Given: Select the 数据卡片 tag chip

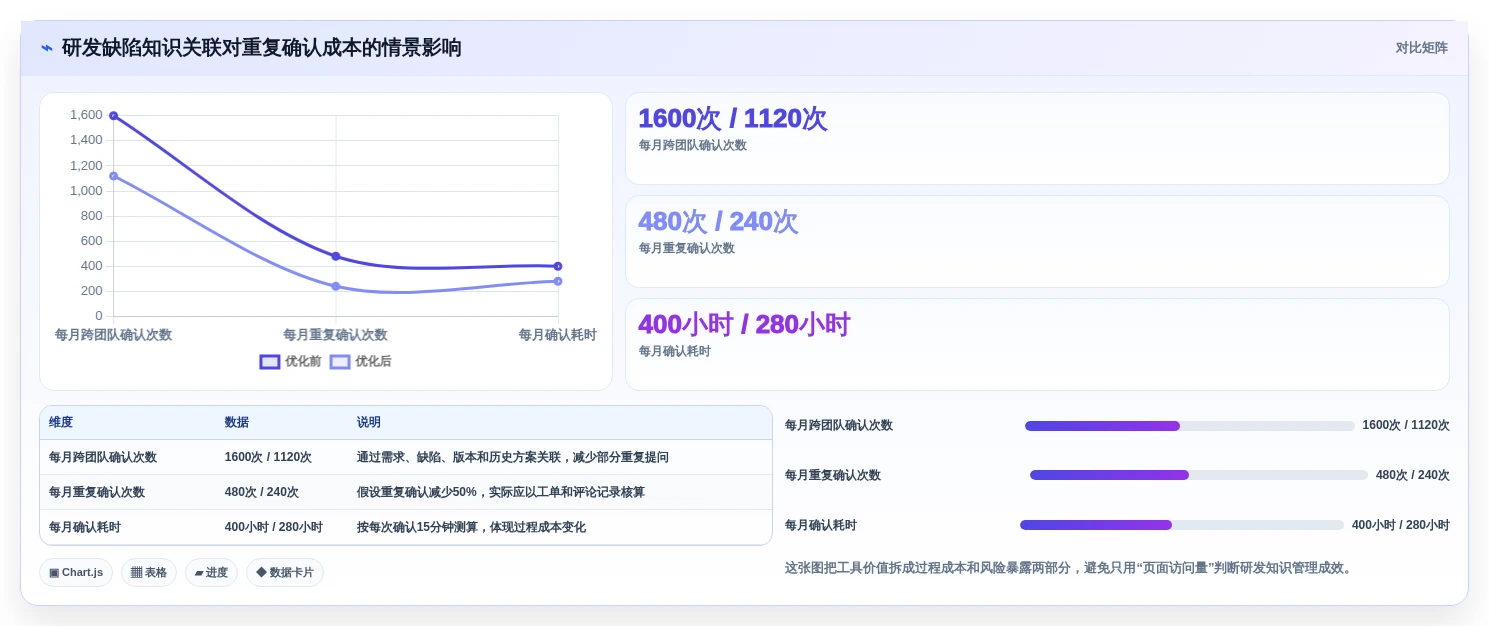Looking at the screenshot, I should pos(285,573).
